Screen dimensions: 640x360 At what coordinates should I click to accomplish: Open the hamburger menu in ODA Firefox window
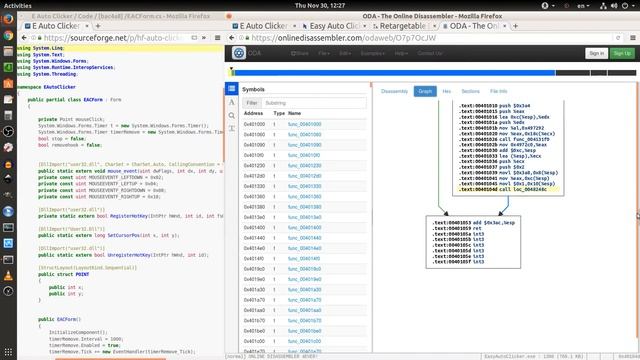point(632,38)
